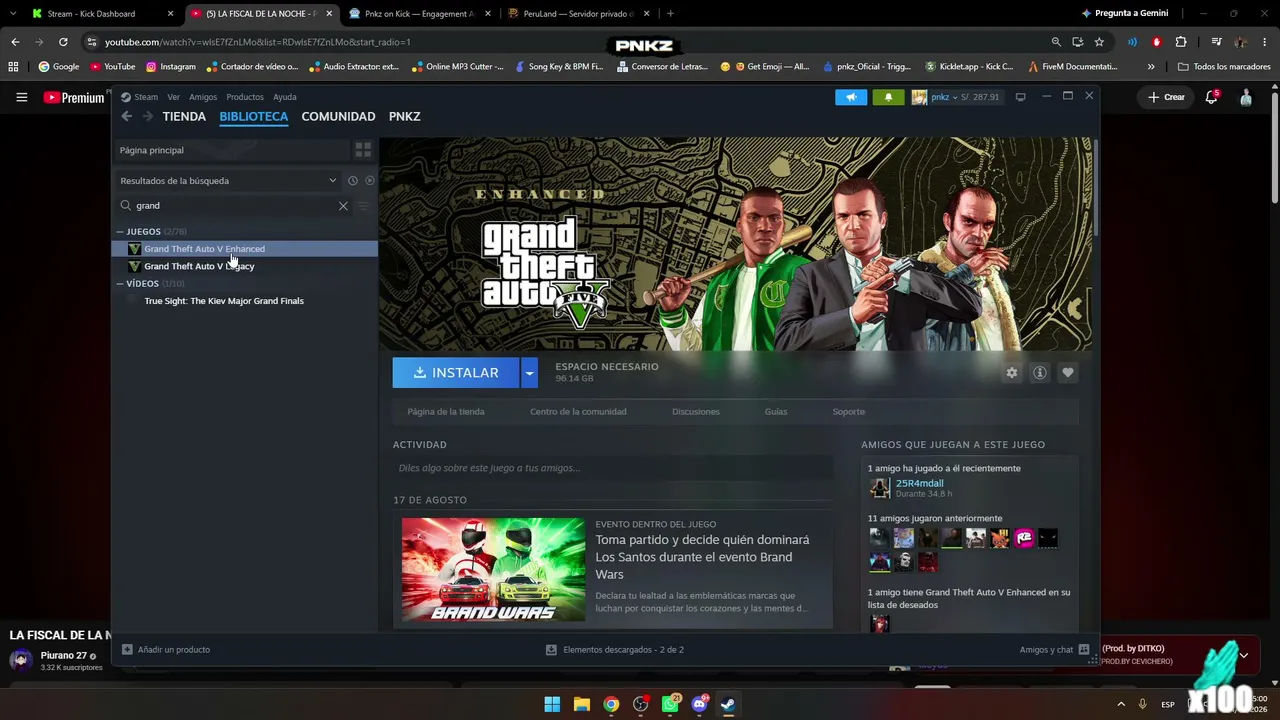
Task: Click YouTube Crear button
Action: point(1166,97)
